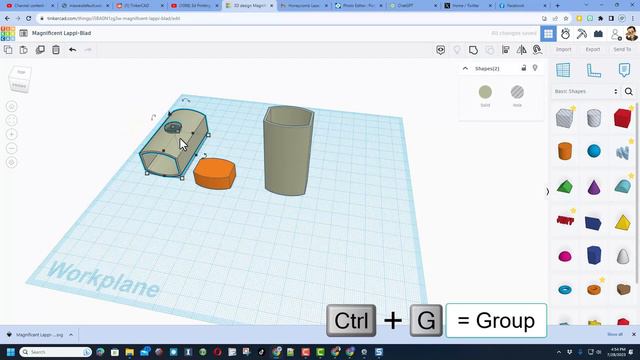Image resolution: width=640 pixels, height=360 pixels.
Task: Pick the gray Paraboloid shape
Action: tap(622, 256)
